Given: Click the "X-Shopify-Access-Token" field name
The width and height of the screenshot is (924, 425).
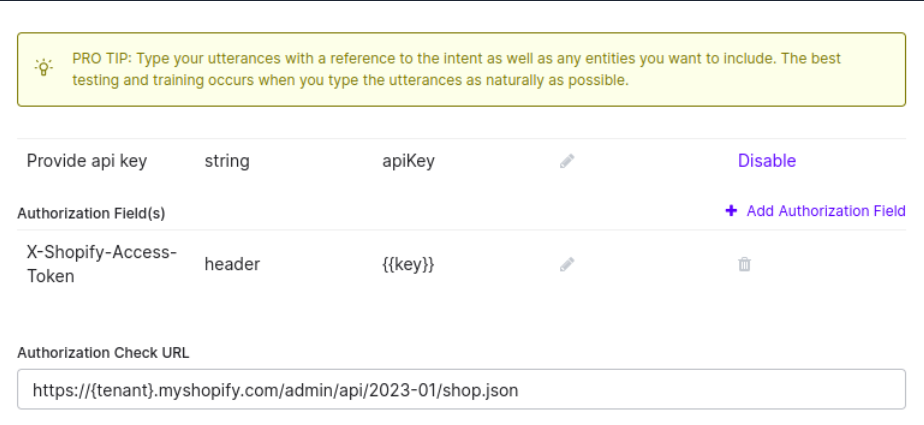Looking at the screenshot, I should pos(101,264).
